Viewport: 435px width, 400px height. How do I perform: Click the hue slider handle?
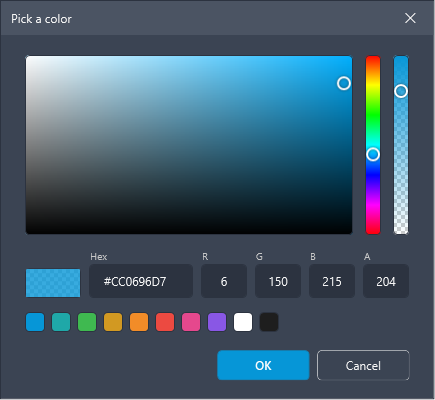point(373,154)
